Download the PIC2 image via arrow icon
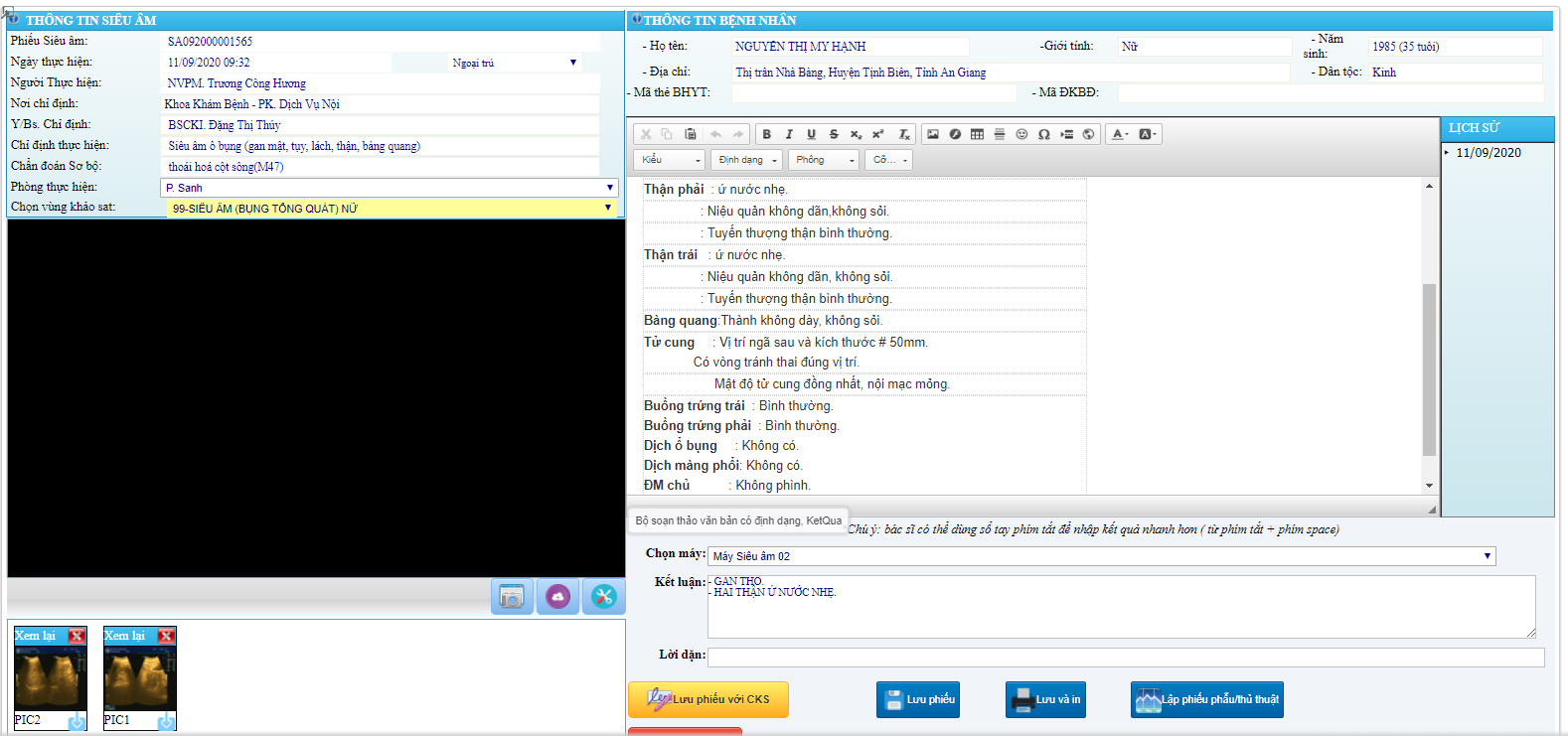 click(x=77, y=721)
